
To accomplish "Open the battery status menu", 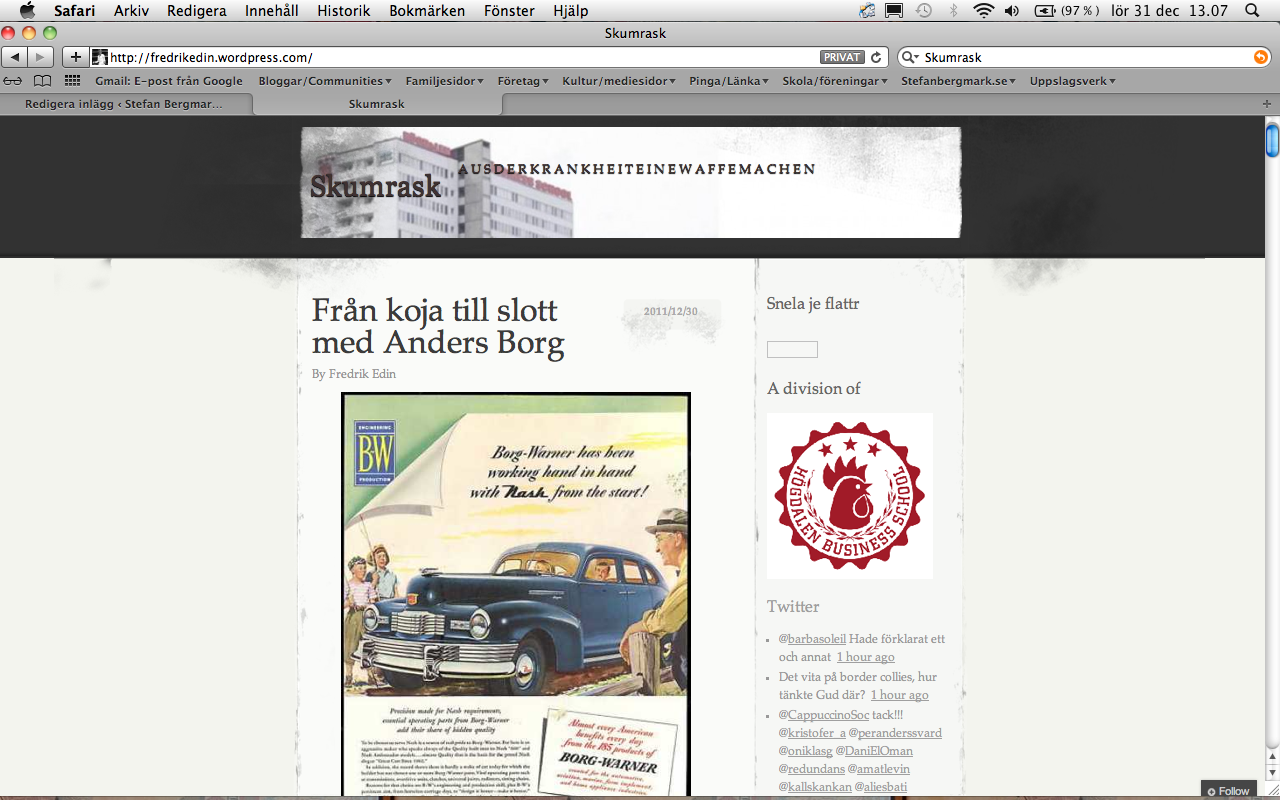I will pyautogui.click(x=1067, y=11).
